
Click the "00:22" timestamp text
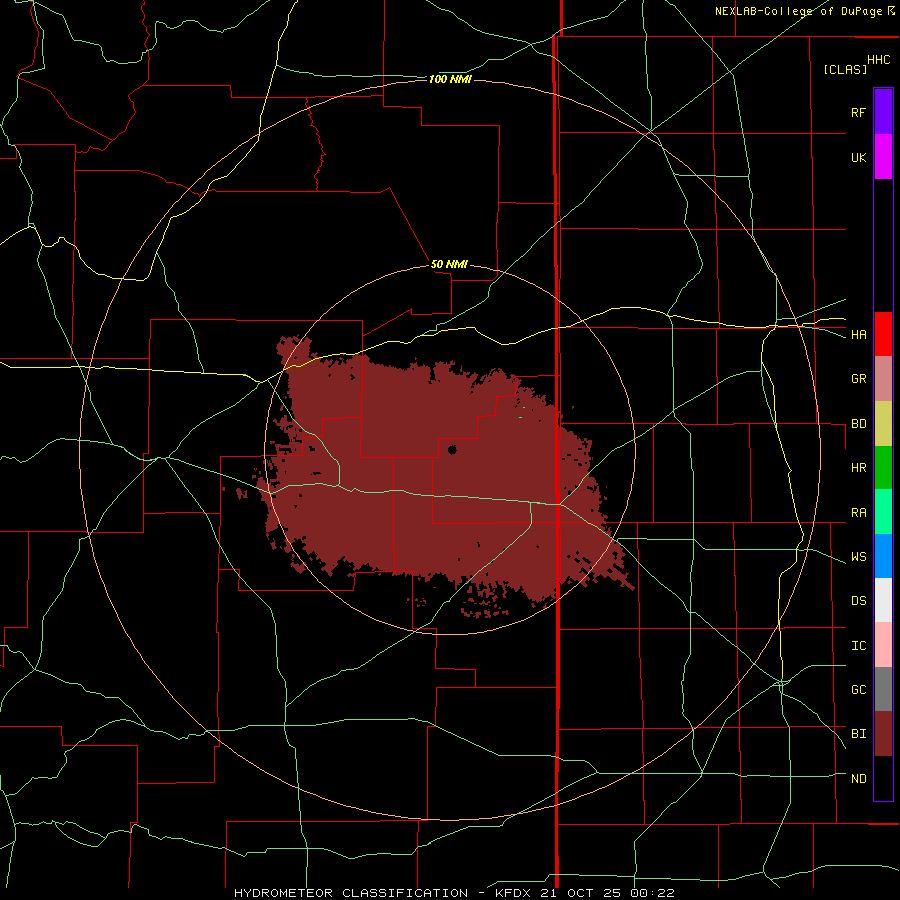point(652,893)
